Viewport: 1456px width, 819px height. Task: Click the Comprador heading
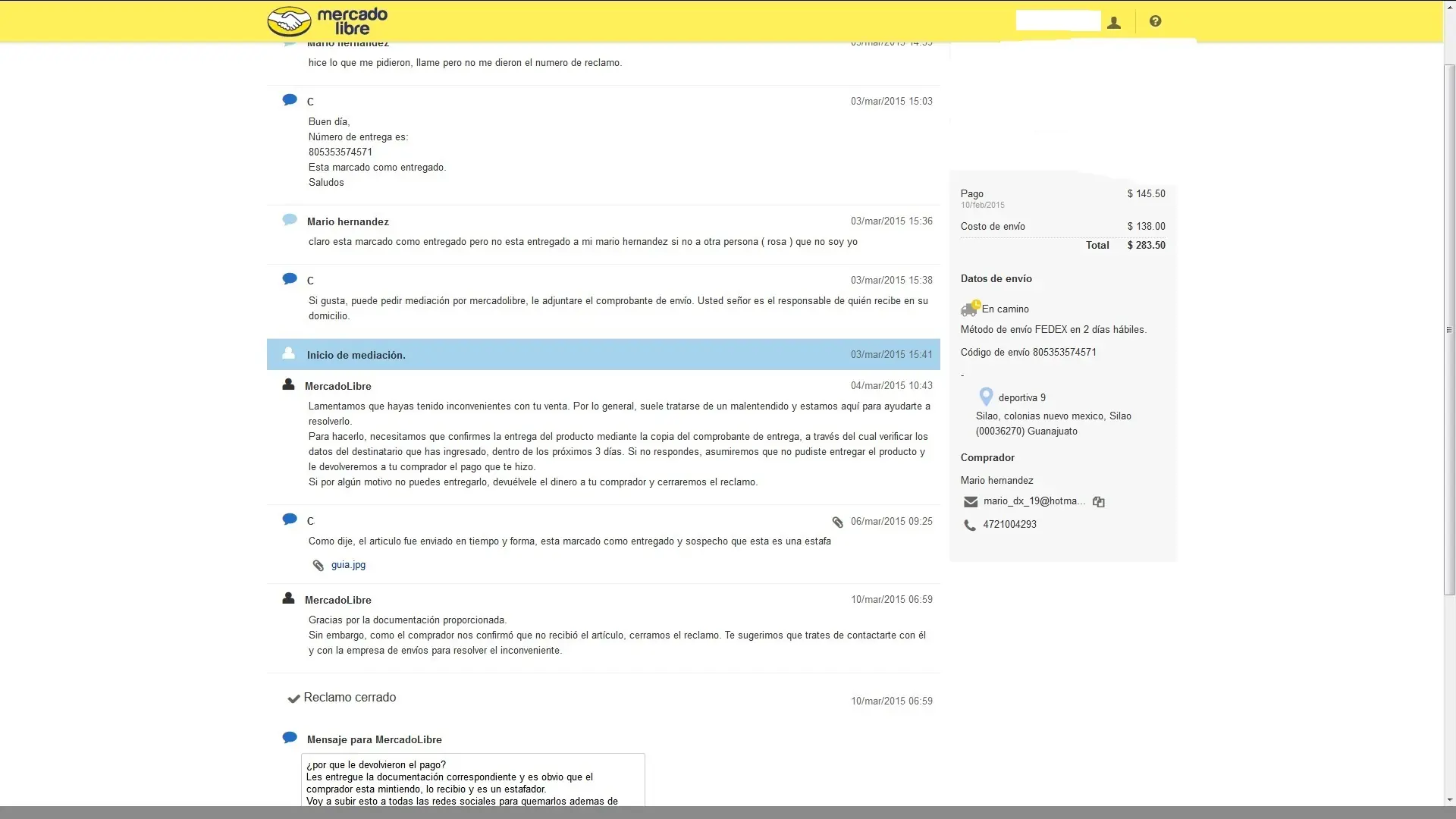[987, 457]
